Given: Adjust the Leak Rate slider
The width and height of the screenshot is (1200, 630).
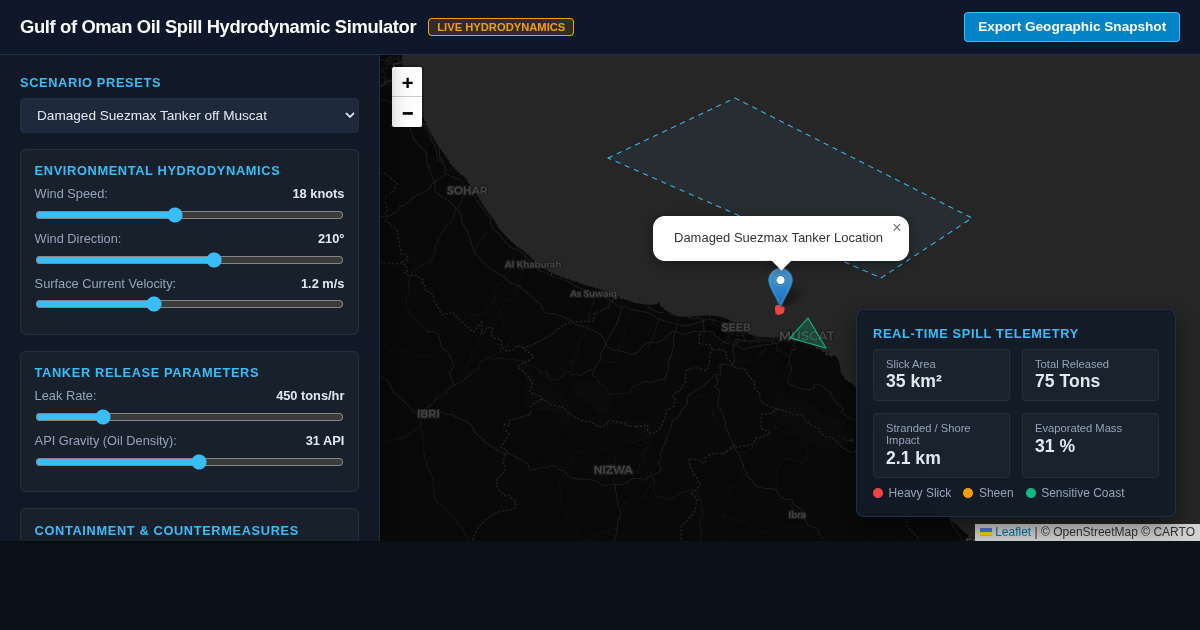Looking at the screenshot, I should 189,416.
